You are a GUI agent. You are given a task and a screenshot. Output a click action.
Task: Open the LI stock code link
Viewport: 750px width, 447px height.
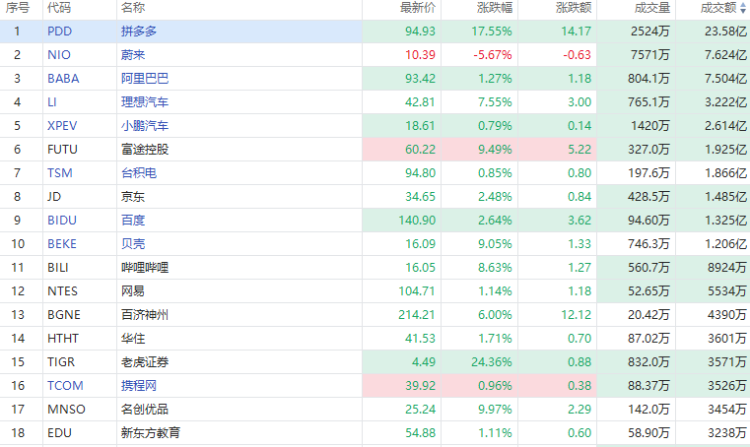pos(52,102)
